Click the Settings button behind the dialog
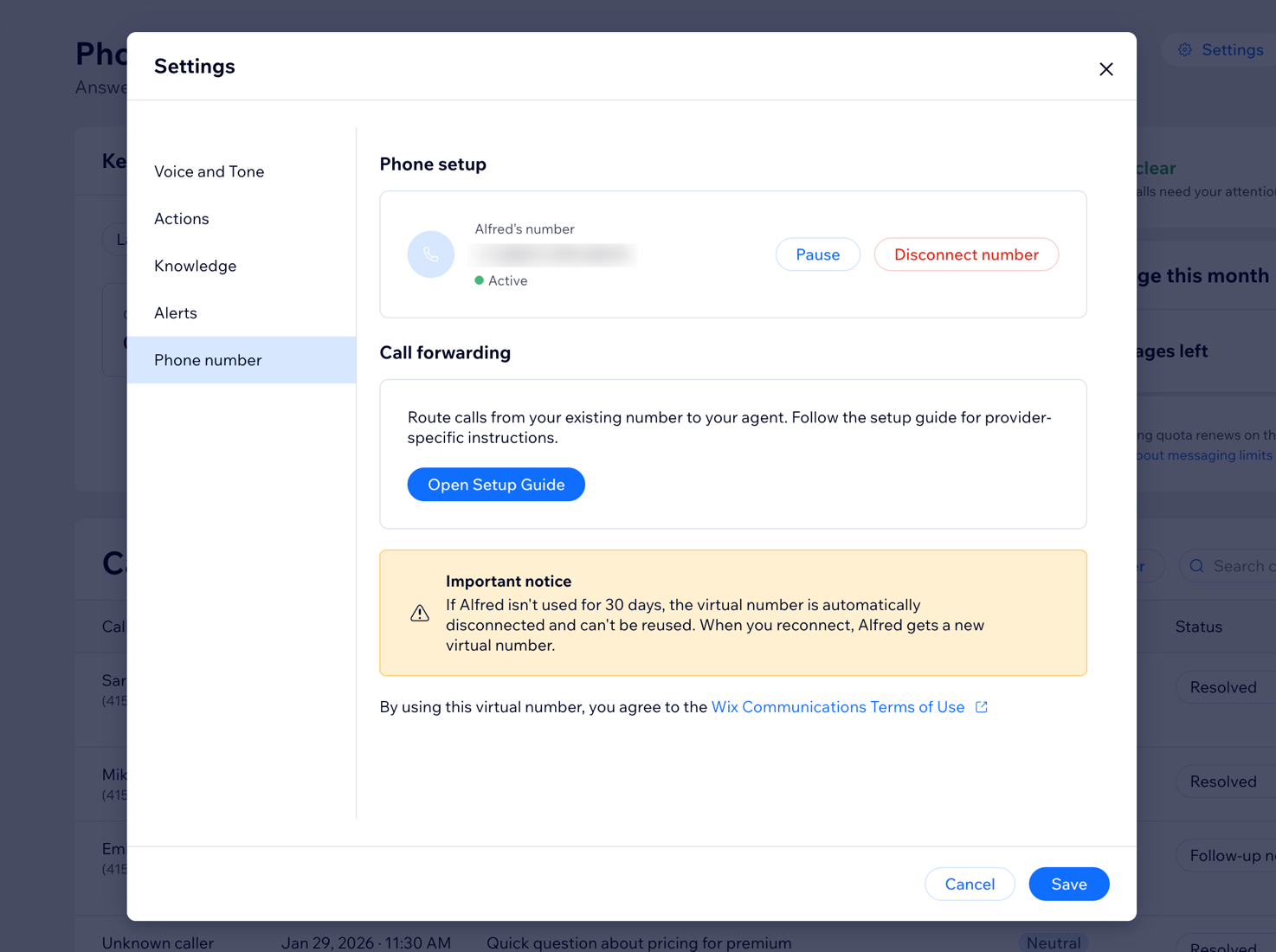 pos(1220,50)
